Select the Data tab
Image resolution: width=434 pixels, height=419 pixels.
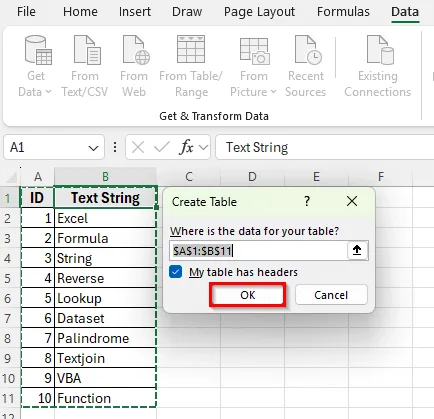405,12
